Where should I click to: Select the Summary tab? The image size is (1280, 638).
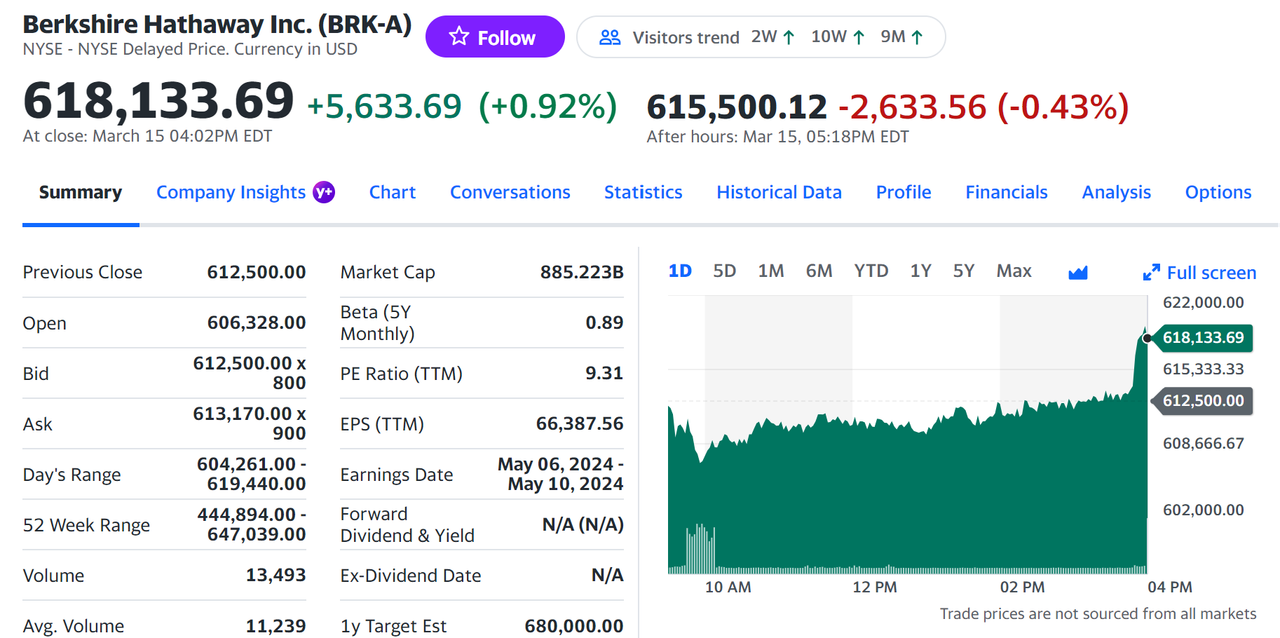[80, 192]
